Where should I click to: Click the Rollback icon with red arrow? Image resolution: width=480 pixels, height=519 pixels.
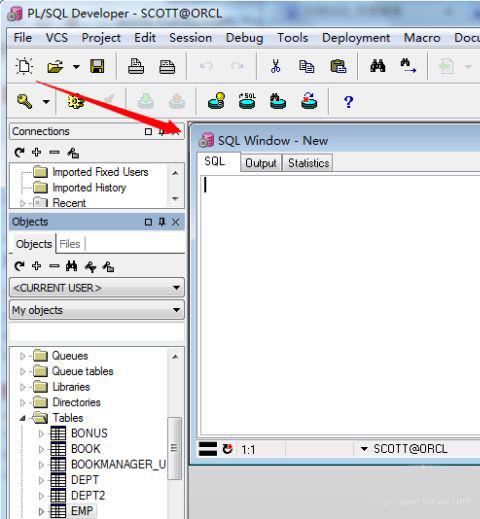pos(177,101)
